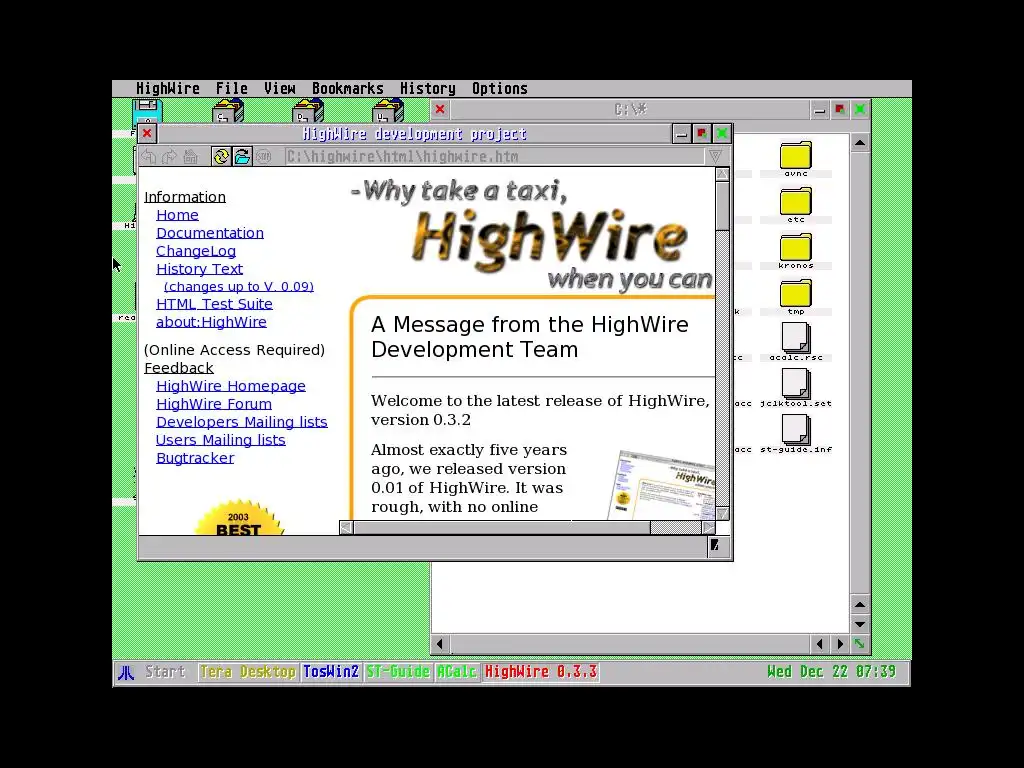Click far-left arrow of C:\ window horizontal scrollbar
This screenshot has width=1024, height=768.
pyautogui.click(x=440, y=645)
